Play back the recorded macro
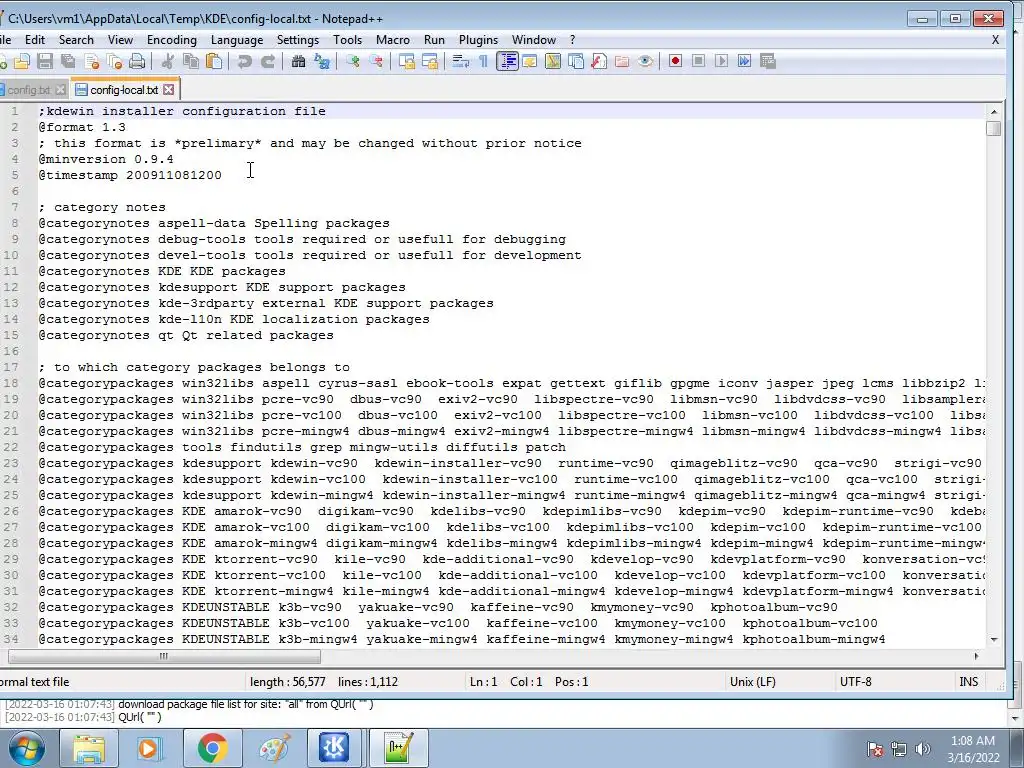 click(721, 61)
